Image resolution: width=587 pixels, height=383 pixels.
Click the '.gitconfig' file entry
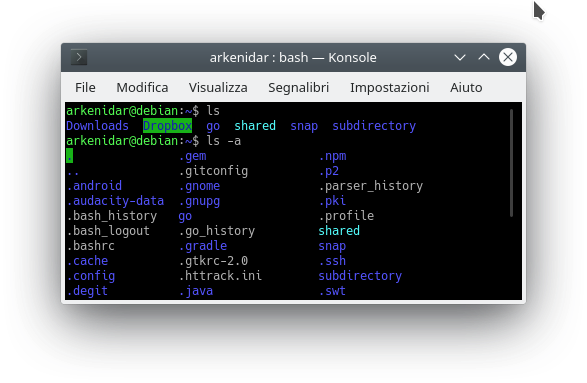pyautogui.click(x=213, y=171)
